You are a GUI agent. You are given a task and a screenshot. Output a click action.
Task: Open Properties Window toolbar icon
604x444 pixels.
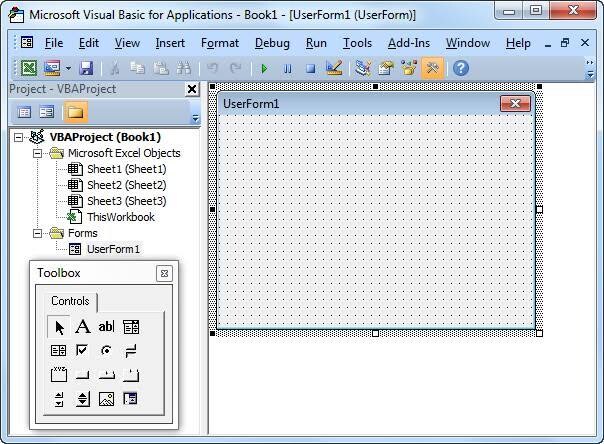386,69
